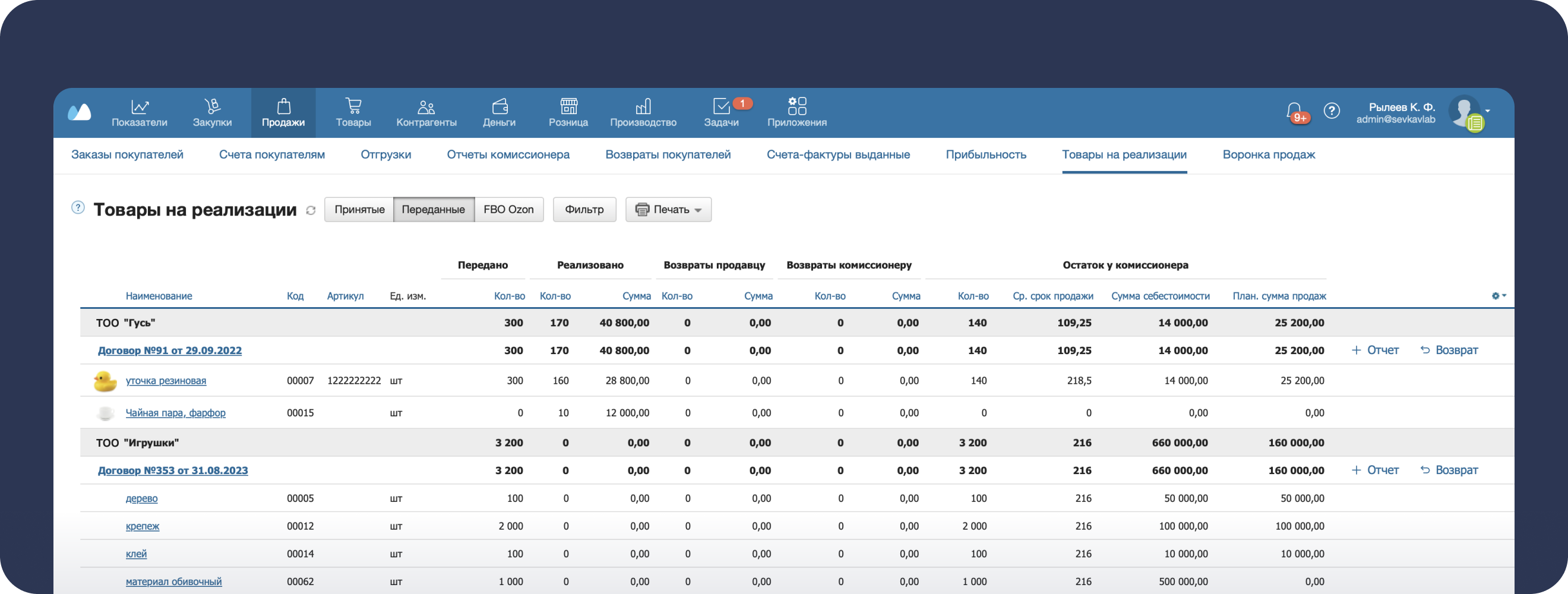This screenshot has height=594, width=1568.
Task: Select the Переданные toggle button
Action: click(434, 209)
